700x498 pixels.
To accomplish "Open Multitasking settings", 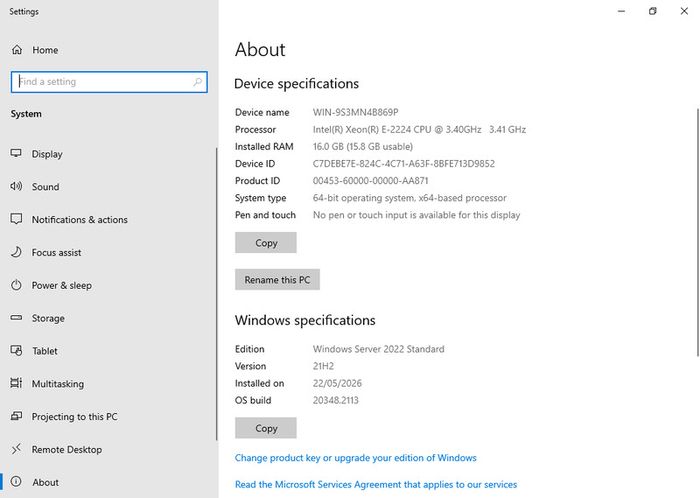I will pyautogui.click(x=108, y=384).
